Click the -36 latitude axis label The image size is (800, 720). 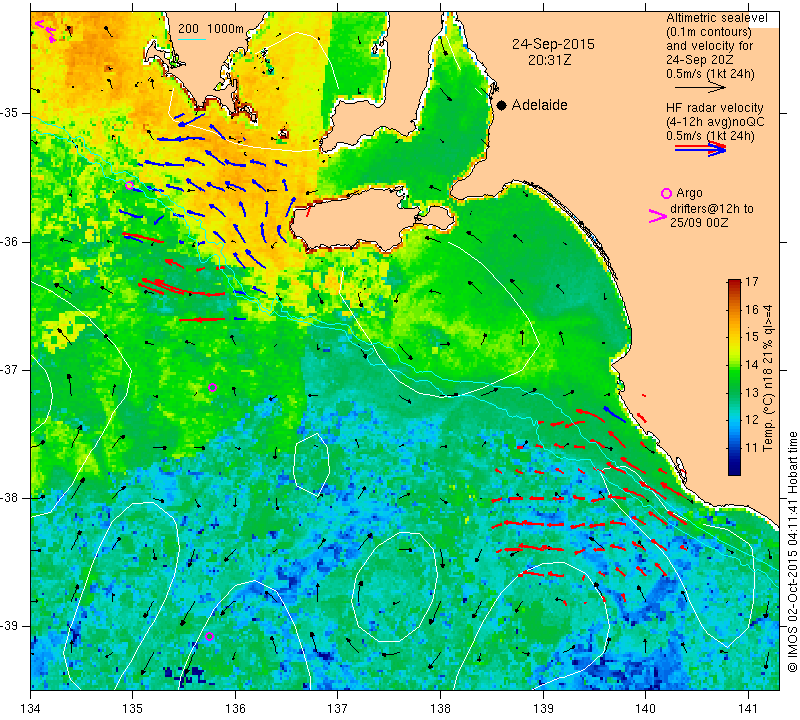coord(9,241)
